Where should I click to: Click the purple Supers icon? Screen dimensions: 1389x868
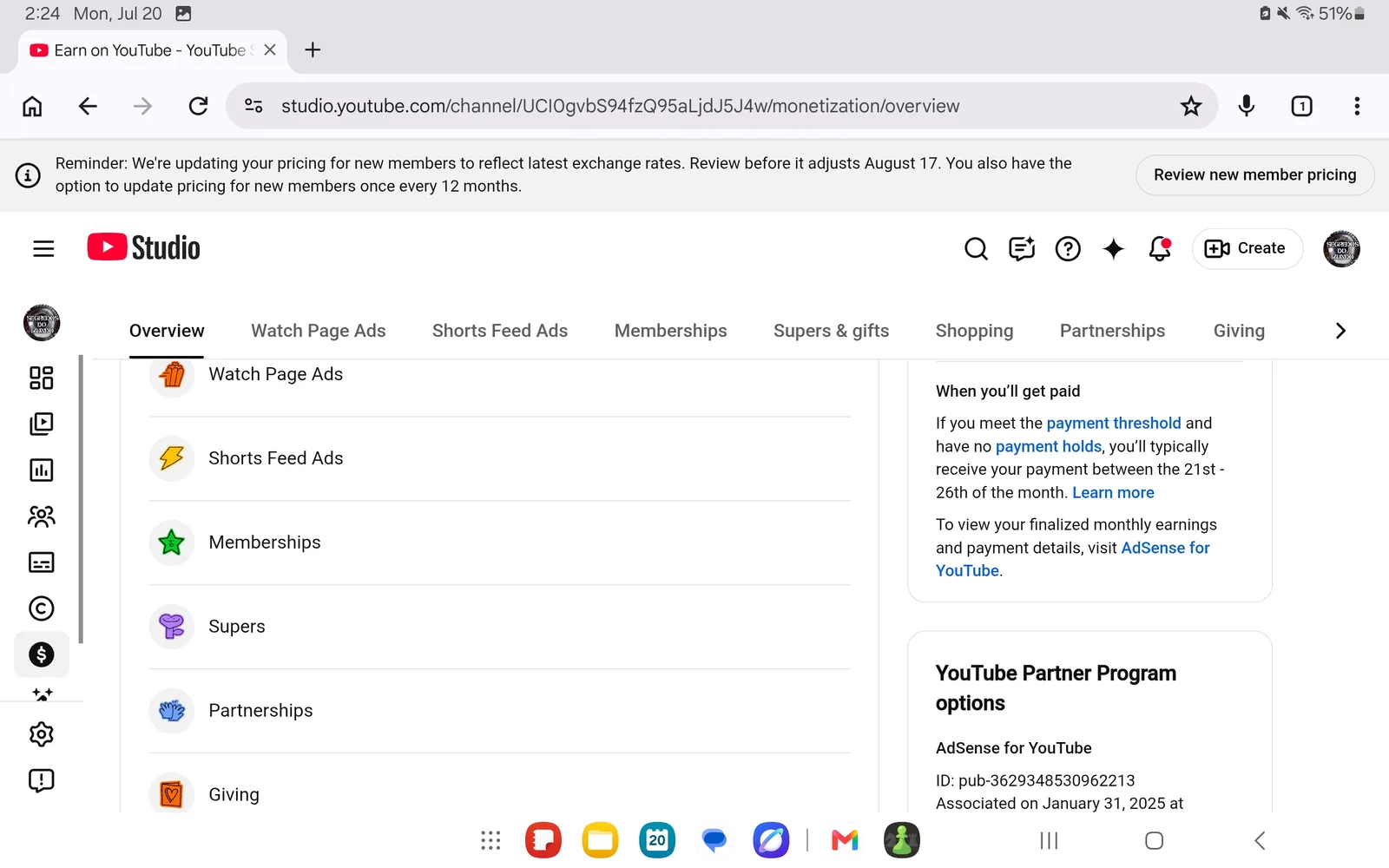click(x=172, y=627)
